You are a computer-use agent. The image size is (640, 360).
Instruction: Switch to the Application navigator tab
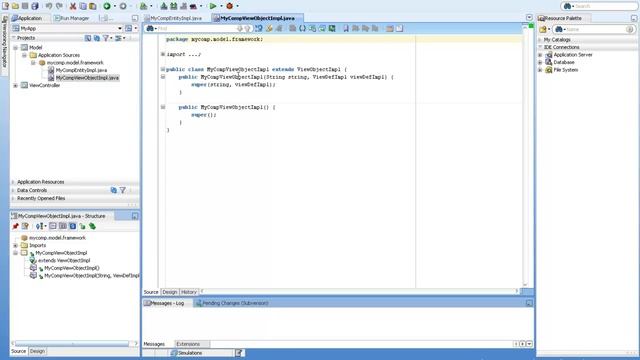[x=27, y=18]
